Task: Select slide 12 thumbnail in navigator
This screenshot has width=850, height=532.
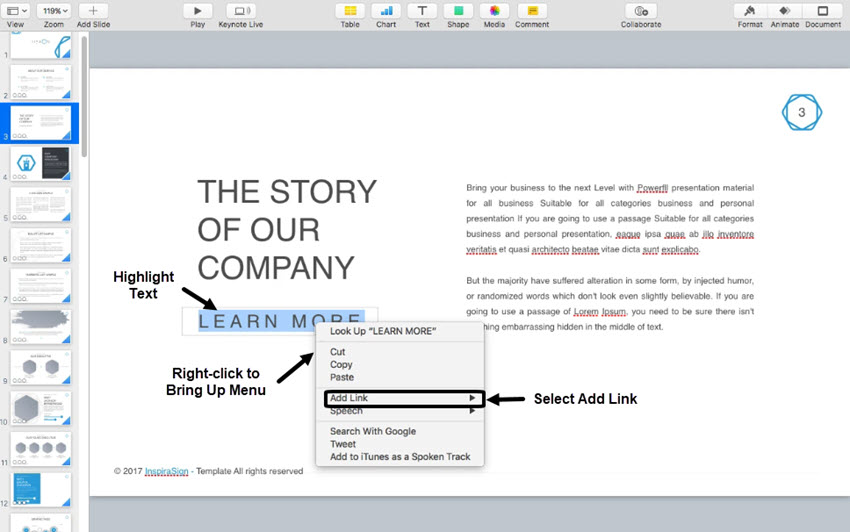Action: (x=41, y=490)
